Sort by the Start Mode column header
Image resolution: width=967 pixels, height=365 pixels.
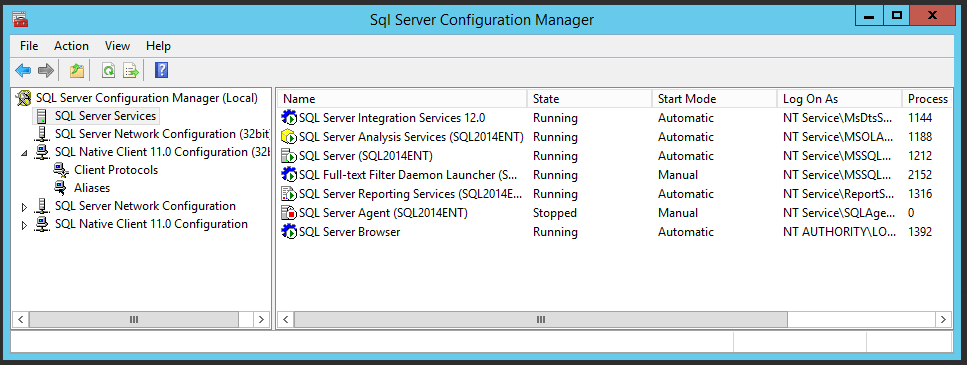tap(714, 99)
